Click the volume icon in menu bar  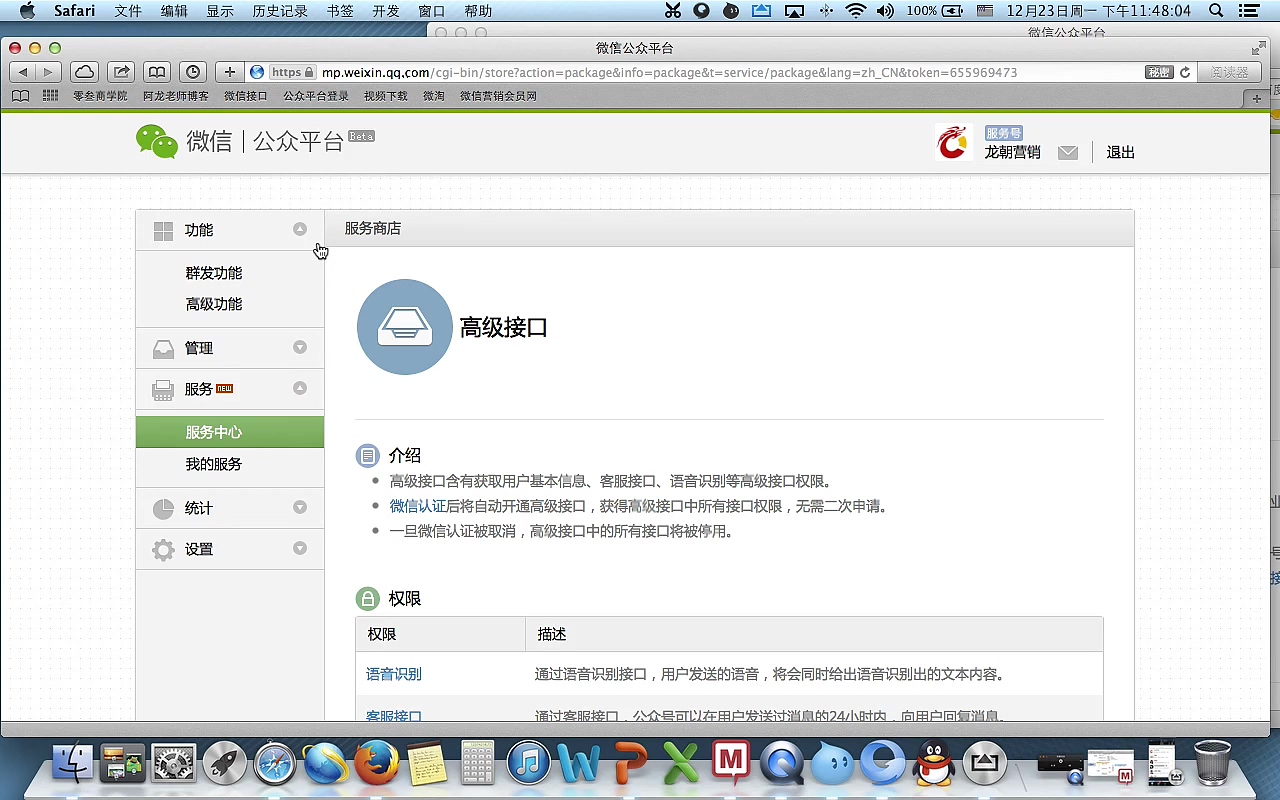[x=885, y=11]
